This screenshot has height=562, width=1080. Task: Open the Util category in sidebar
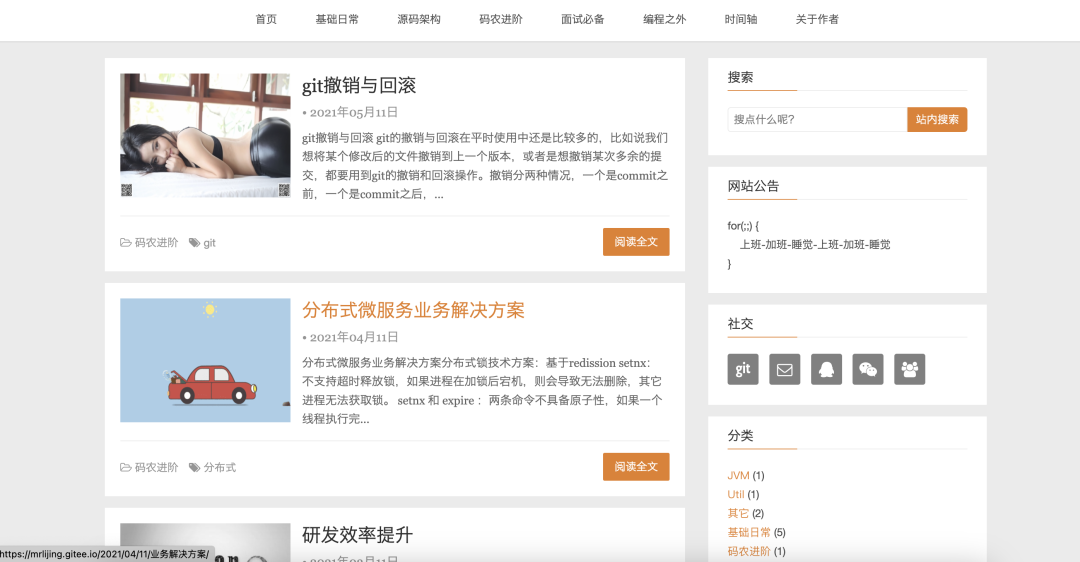pos(736,495)
